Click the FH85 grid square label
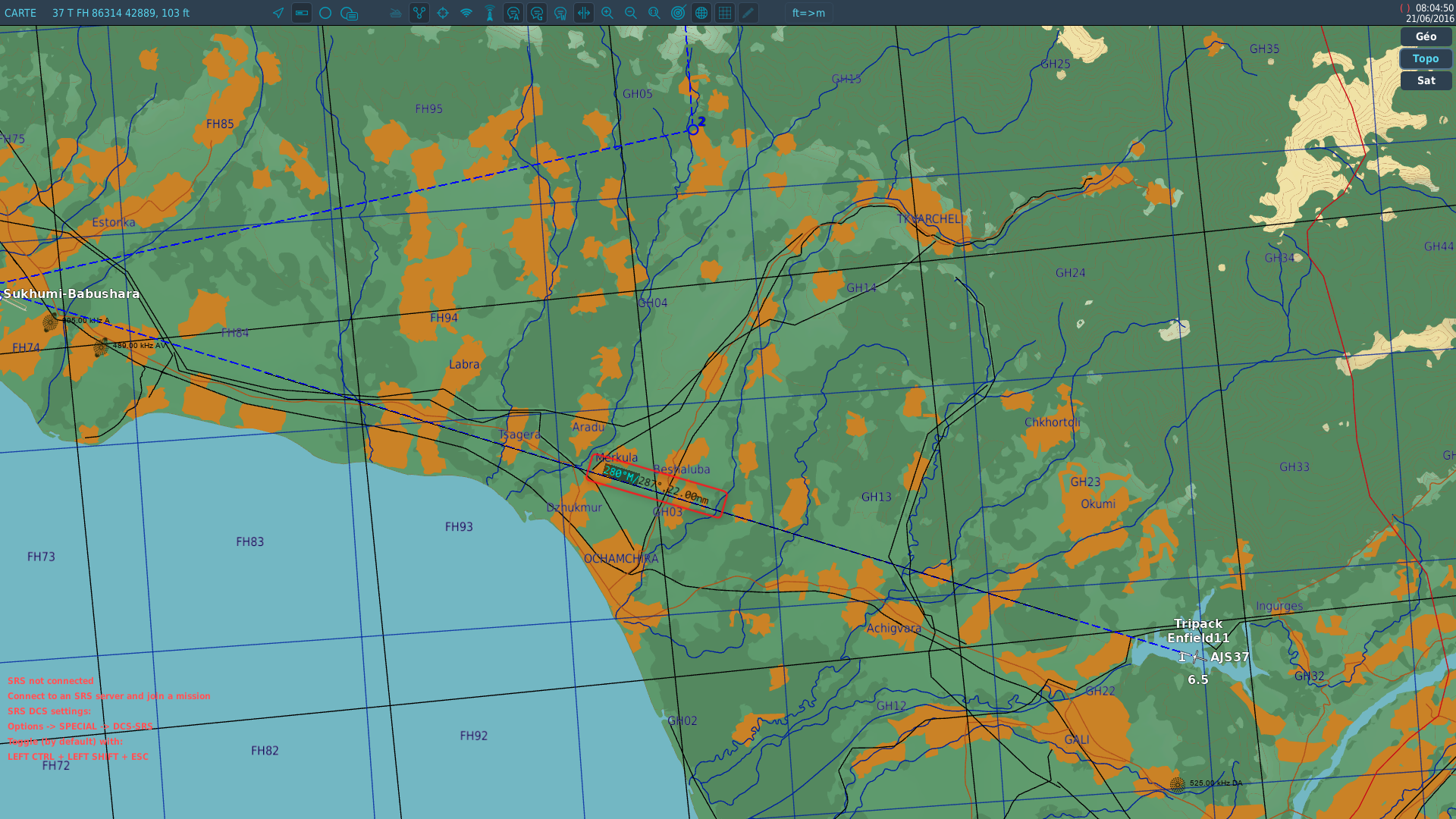The image size is (1456, 819). click(220, 124)
